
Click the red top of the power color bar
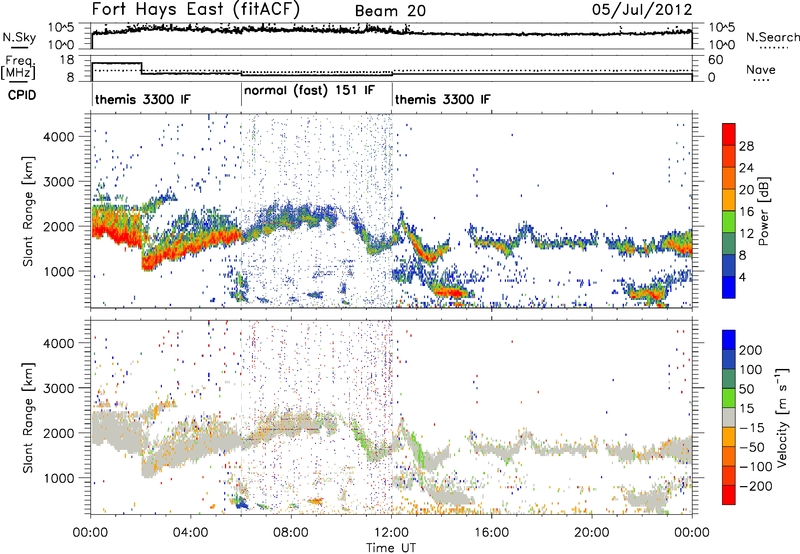coord(729,134)
